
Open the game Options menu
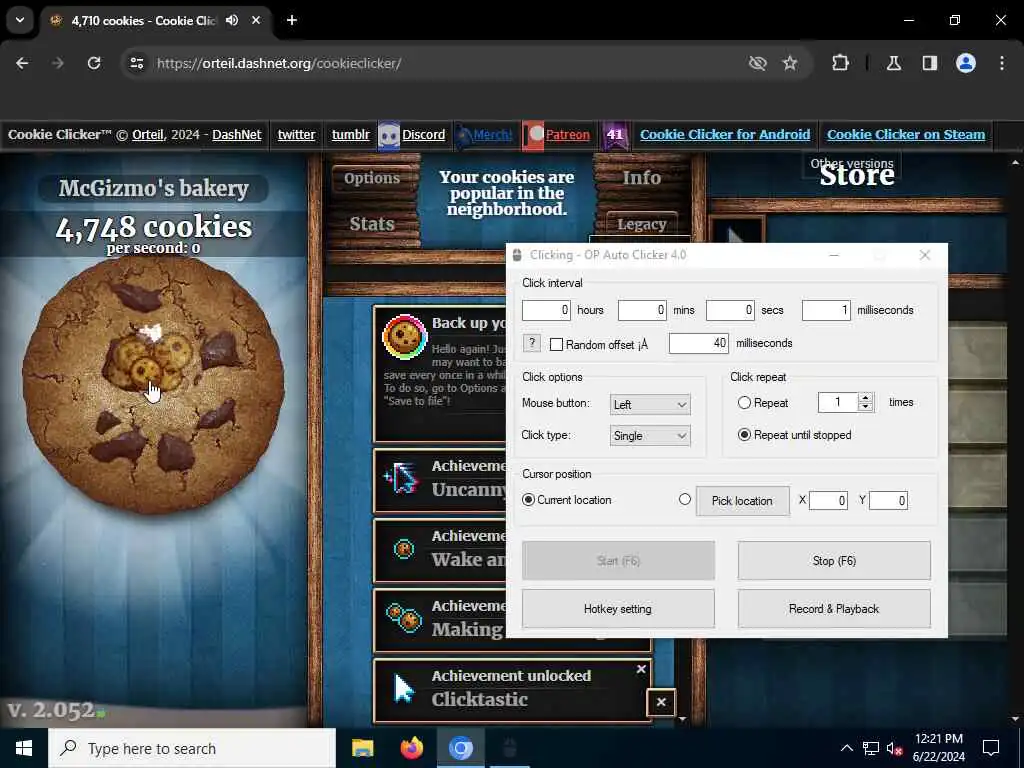point(372,178)
